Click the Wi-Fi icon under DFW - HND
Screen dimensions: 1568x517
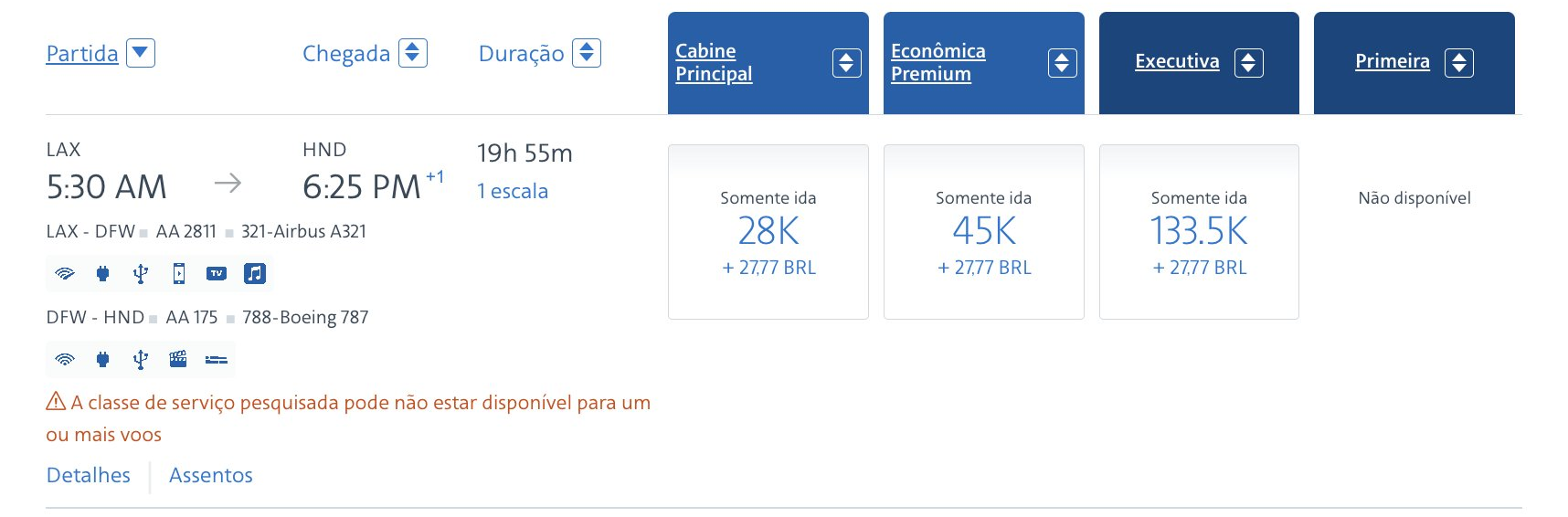(65, 359)
